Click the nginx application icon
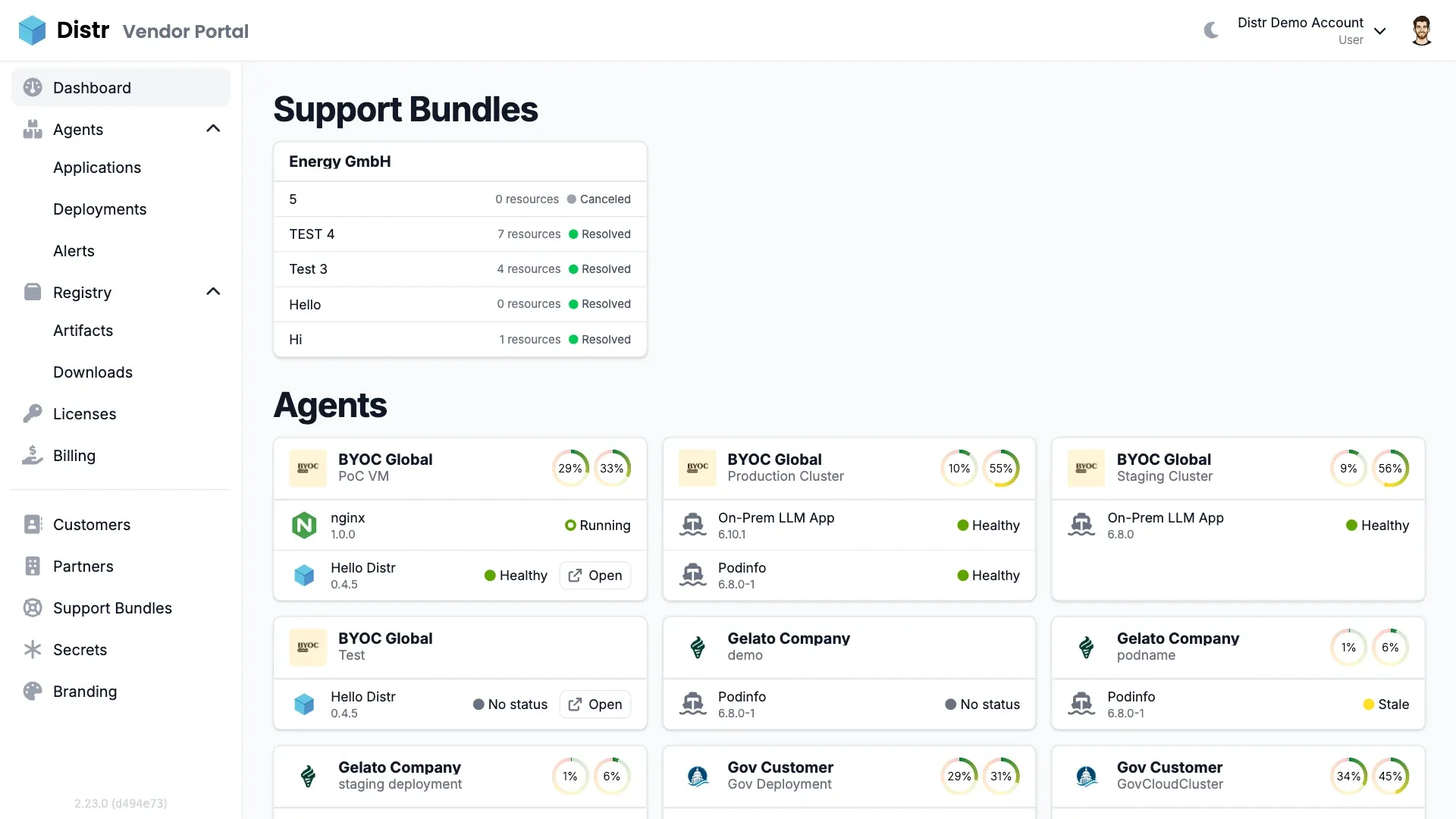This screenshot has height=819, width=1456. tap(304, 525)
